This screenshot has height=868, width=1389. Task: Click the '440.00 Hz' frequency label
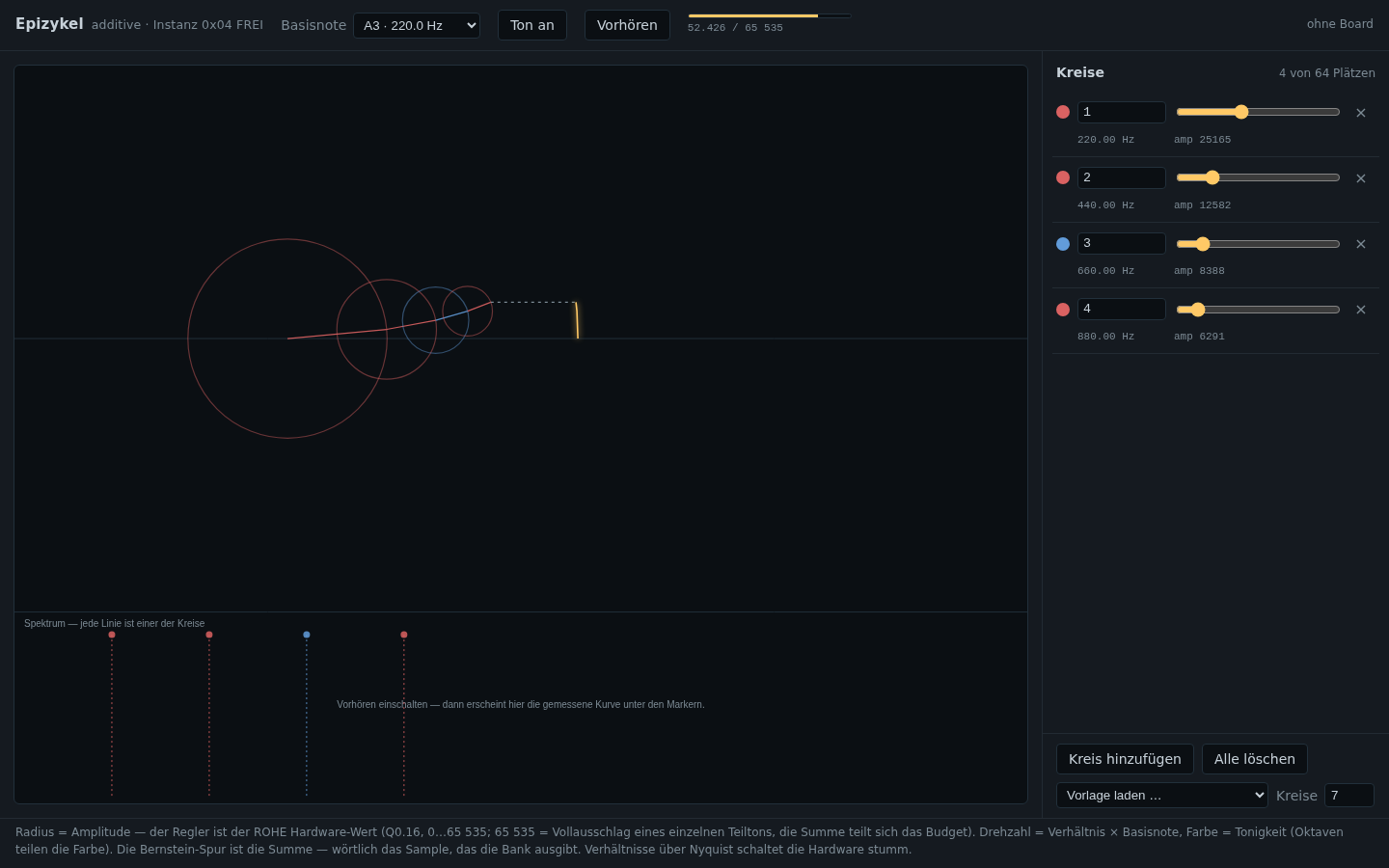point(1105,205)
